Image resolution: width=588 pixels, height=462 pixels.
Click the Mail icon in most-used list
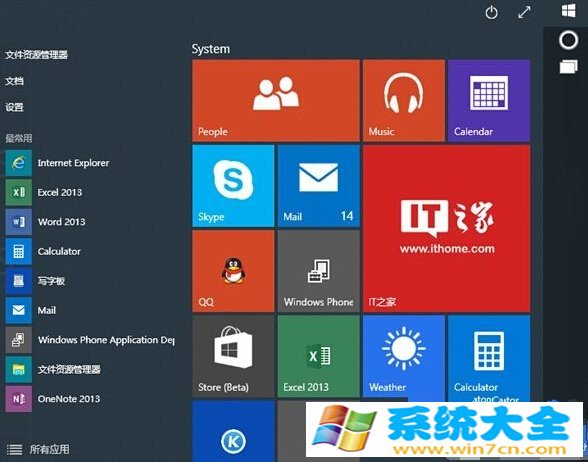pyautogui.click(x=18, y=310)
